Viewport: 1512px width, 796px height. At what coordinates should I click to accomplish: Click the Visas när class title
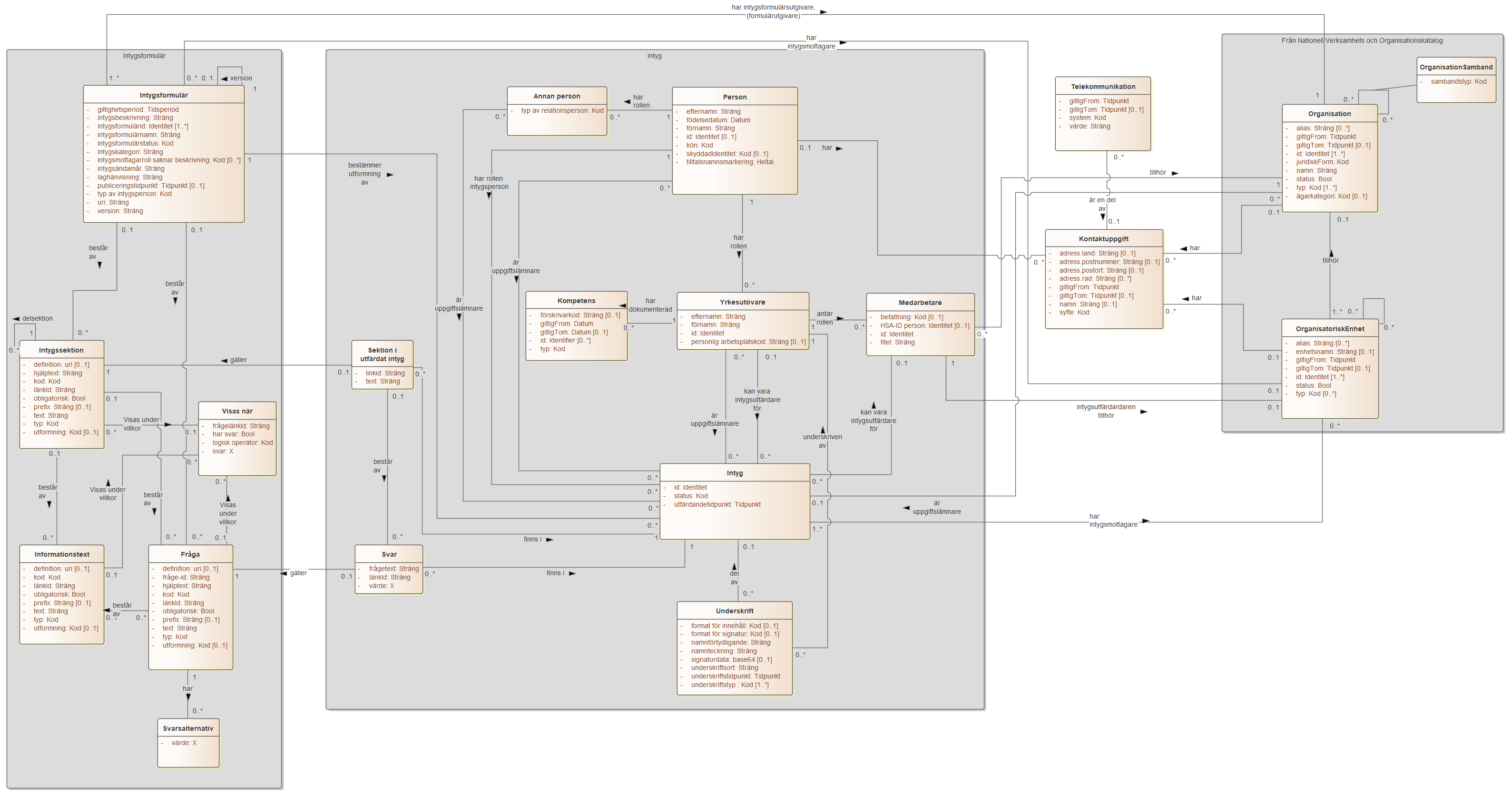tap(237, 411)
